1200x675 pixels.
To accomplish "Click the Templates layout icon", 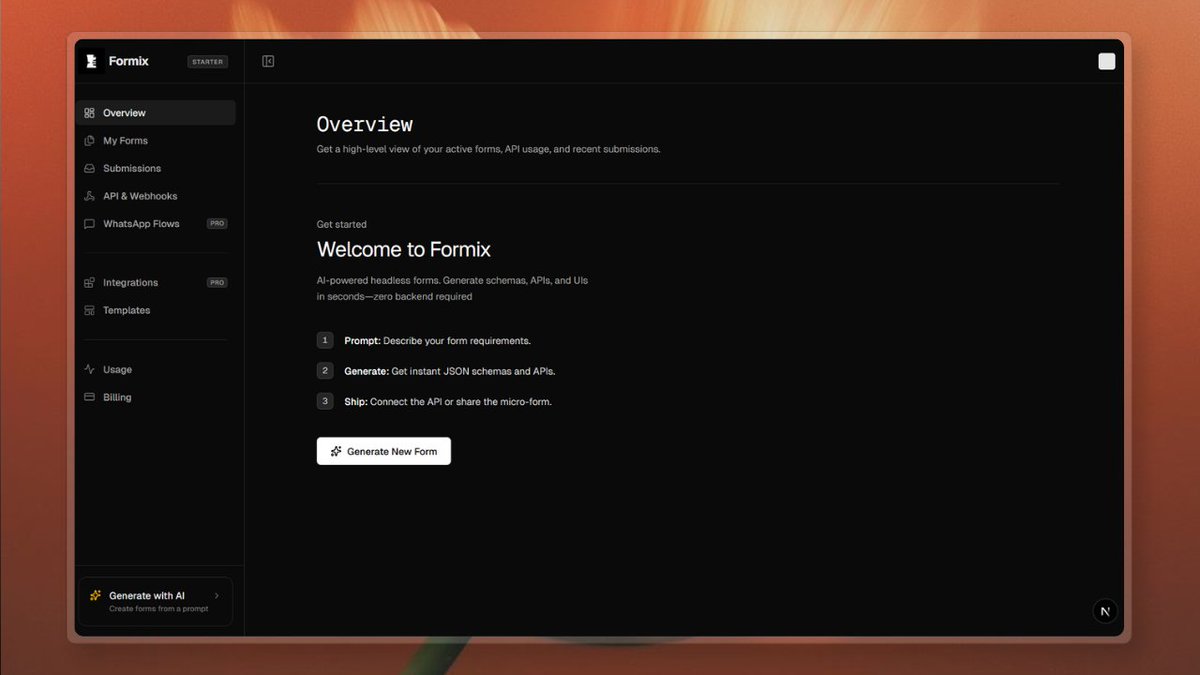I will coord(90,311).
